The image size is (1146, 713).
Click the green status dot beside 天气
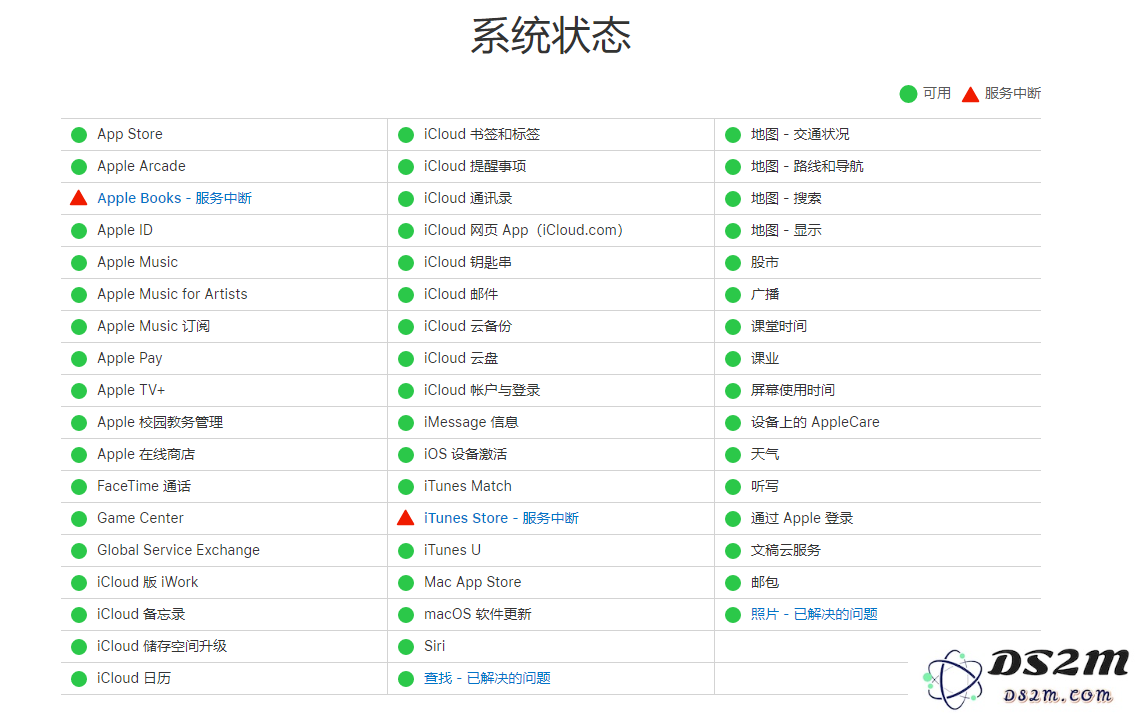[733, 455]
